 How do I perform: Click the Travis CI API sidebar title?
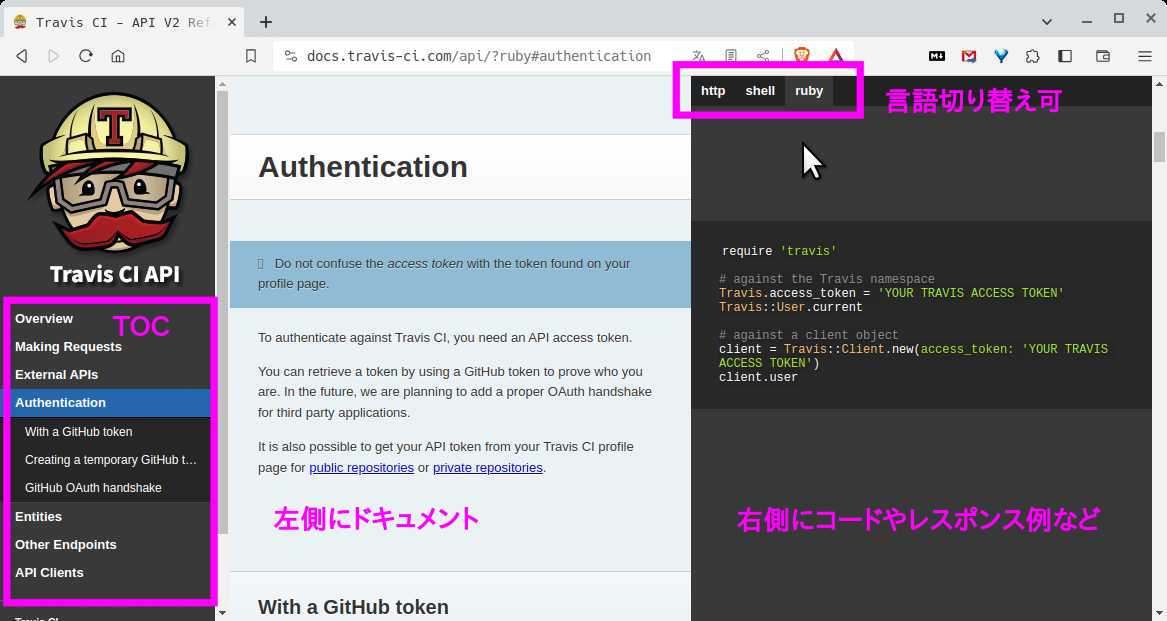coord(115,275)
